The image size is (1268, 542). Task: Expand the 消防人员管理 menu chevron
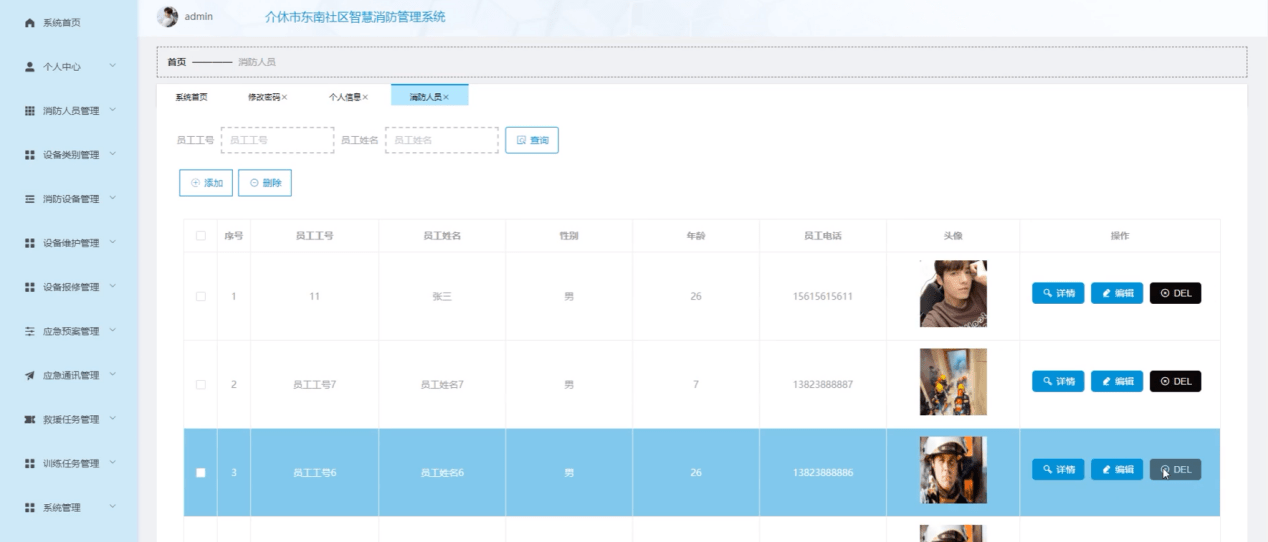pyautogui.click(x=113, y=110)
